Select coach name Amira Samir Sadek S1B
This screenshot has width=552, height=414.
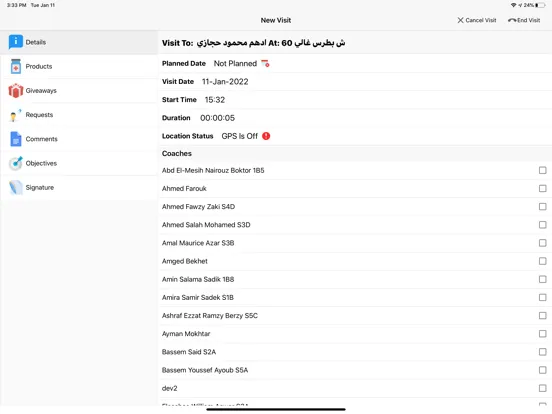[x=197, y=297]
